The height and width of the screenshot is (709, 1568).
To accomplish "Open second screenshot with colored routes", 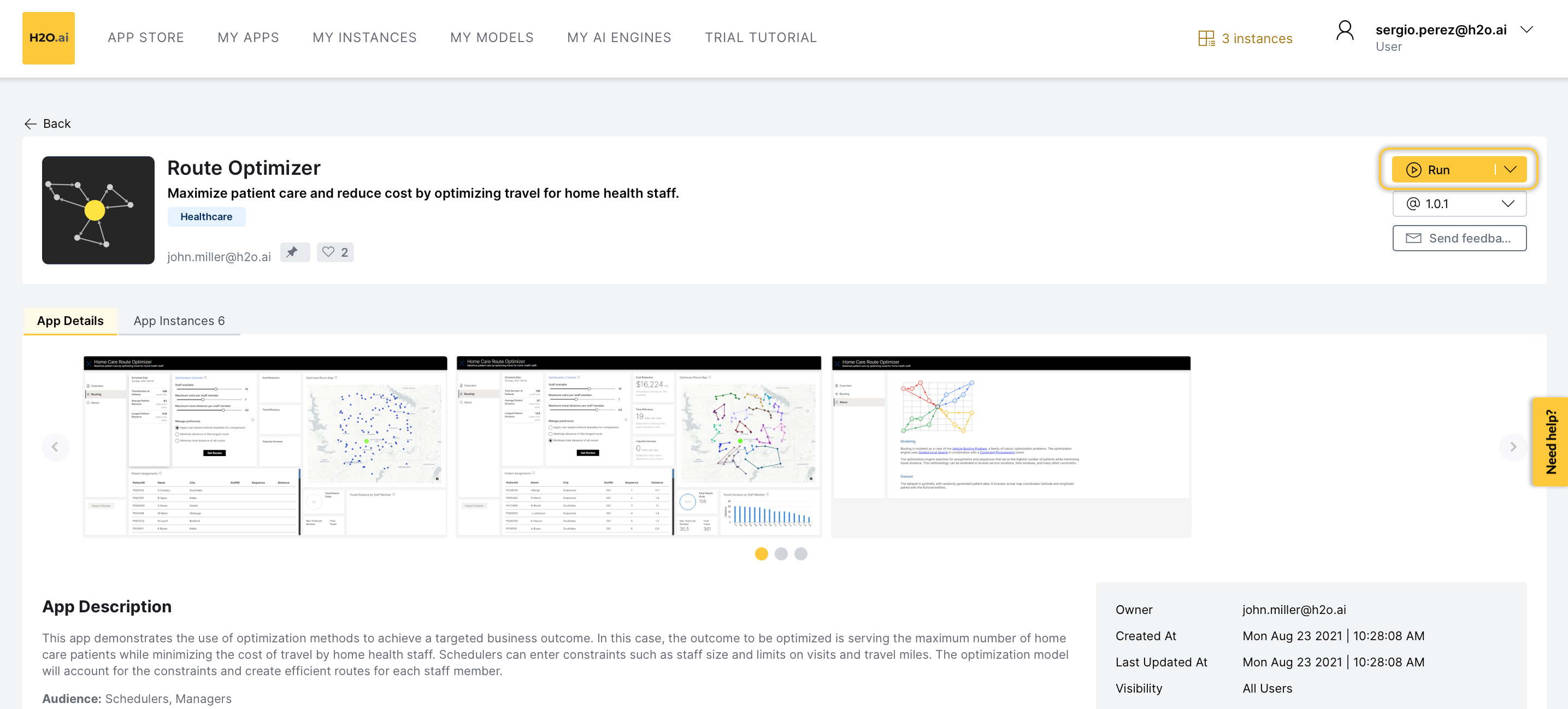I will [639, 446].
